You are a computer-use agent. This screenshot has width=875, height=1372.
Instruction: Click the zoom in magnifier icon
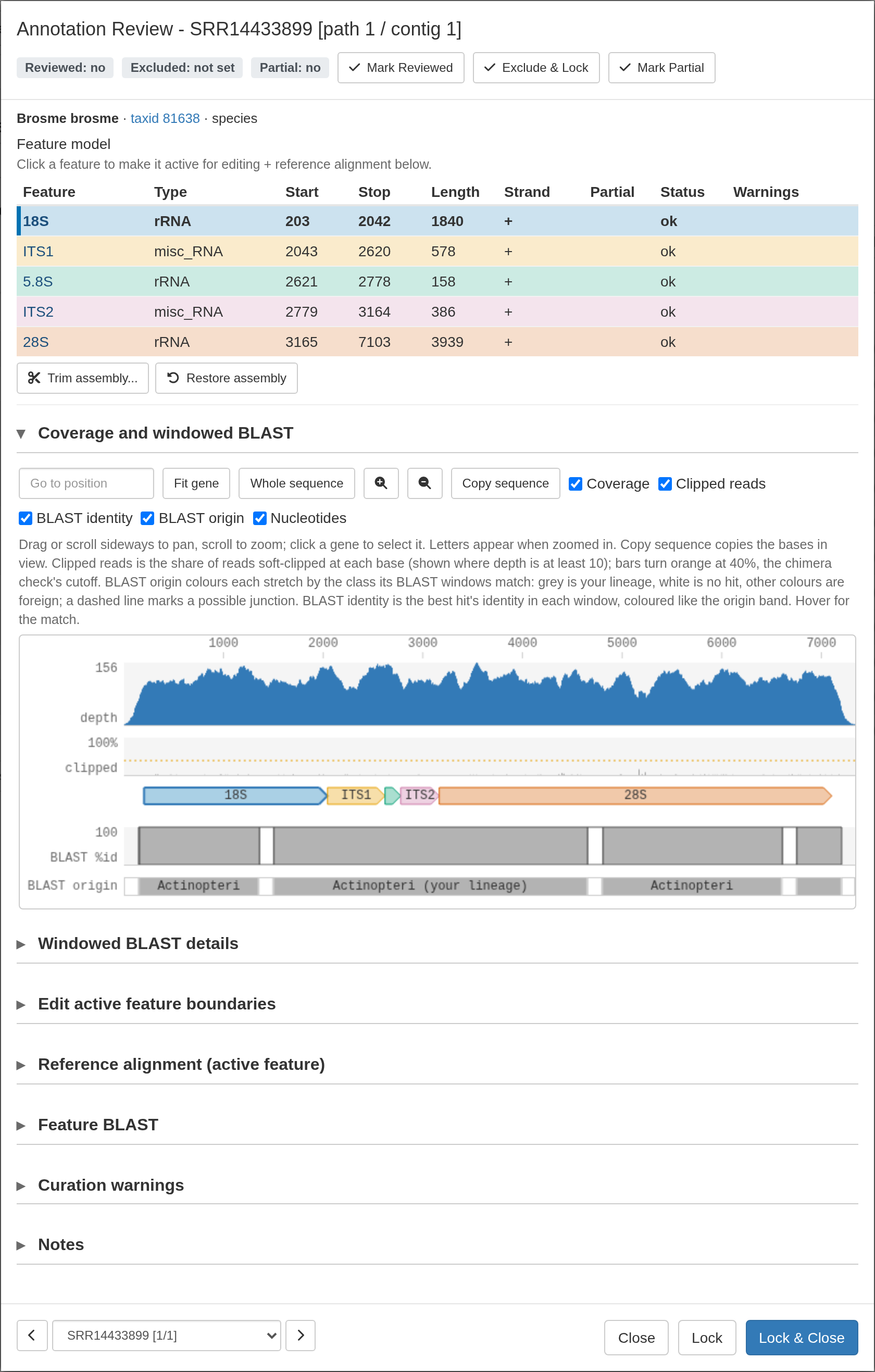pos(381,483)
